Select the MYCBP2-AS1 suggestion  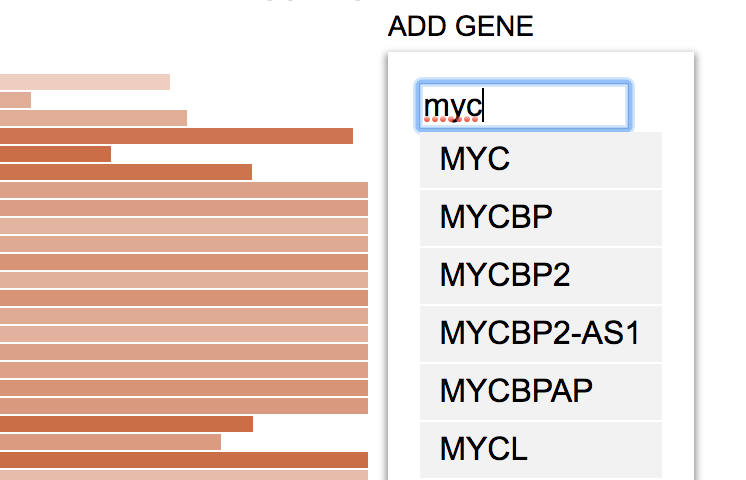pyautogui.click(x=540, y=334)
